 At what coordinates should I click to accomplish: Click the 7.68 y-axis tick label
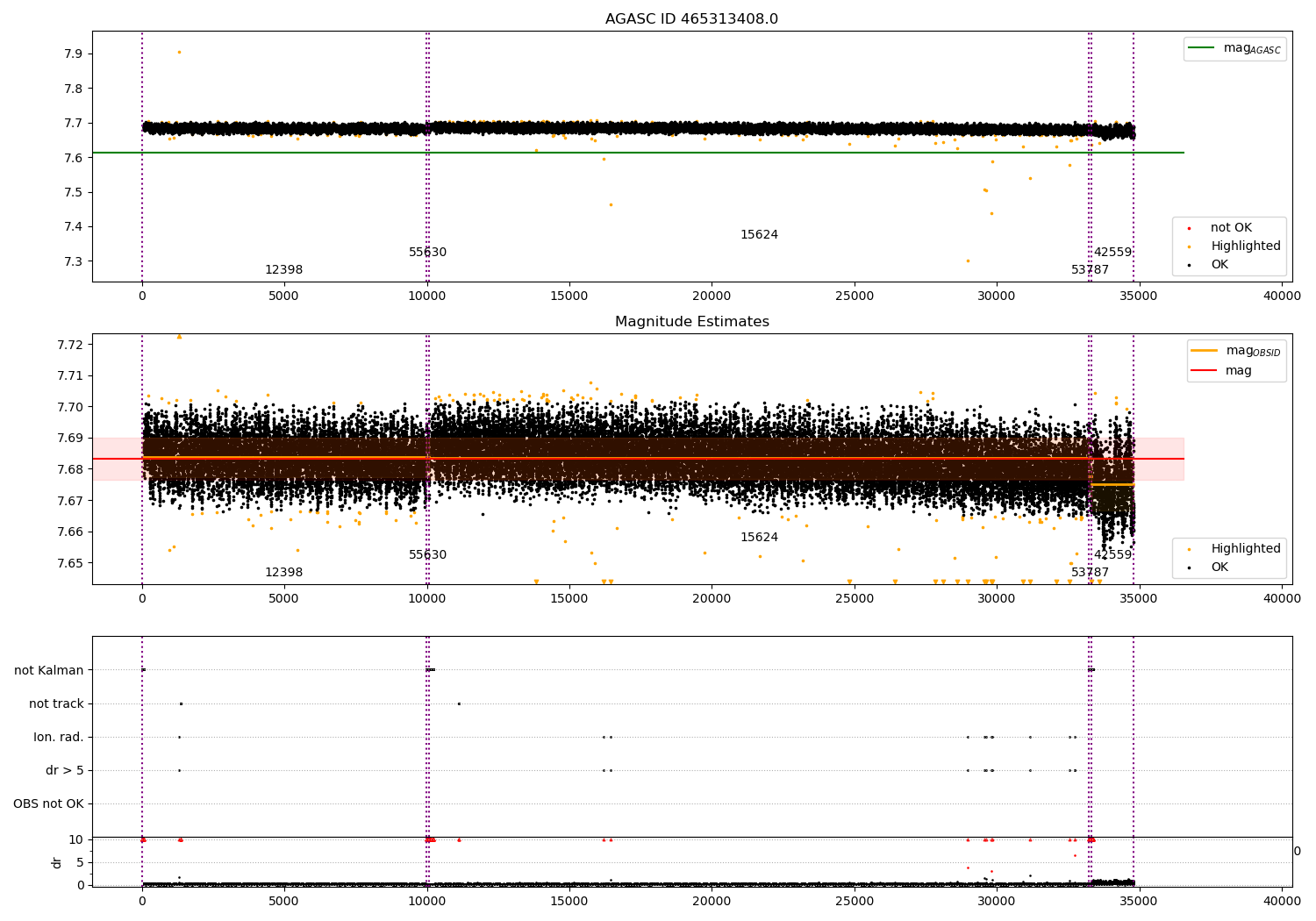click(x=70, y=469)
